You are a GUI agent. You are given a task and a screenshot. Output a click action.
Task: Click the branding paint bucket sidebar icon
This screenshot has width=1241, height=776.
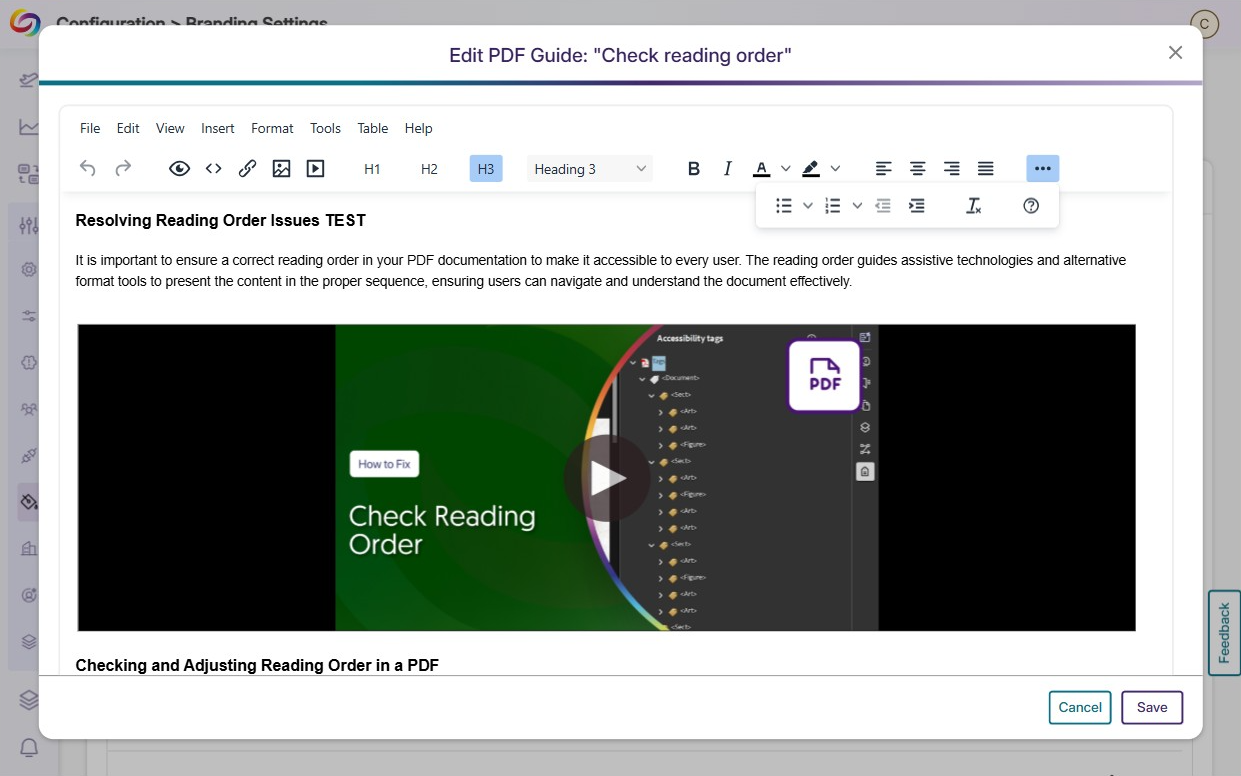(x=29, y=501)
